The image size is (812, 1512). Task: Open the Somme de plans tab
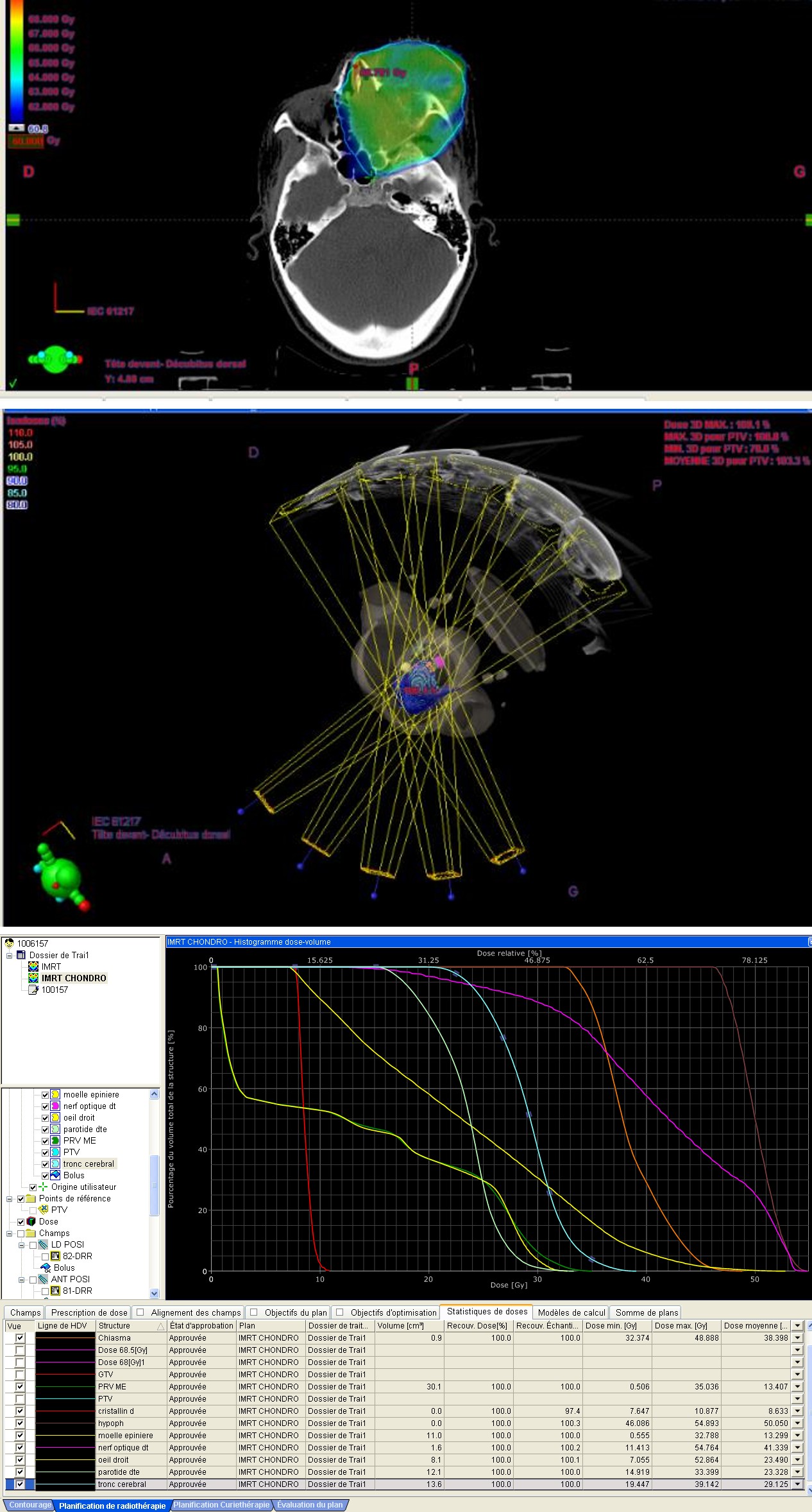[x=647, y=1312]
